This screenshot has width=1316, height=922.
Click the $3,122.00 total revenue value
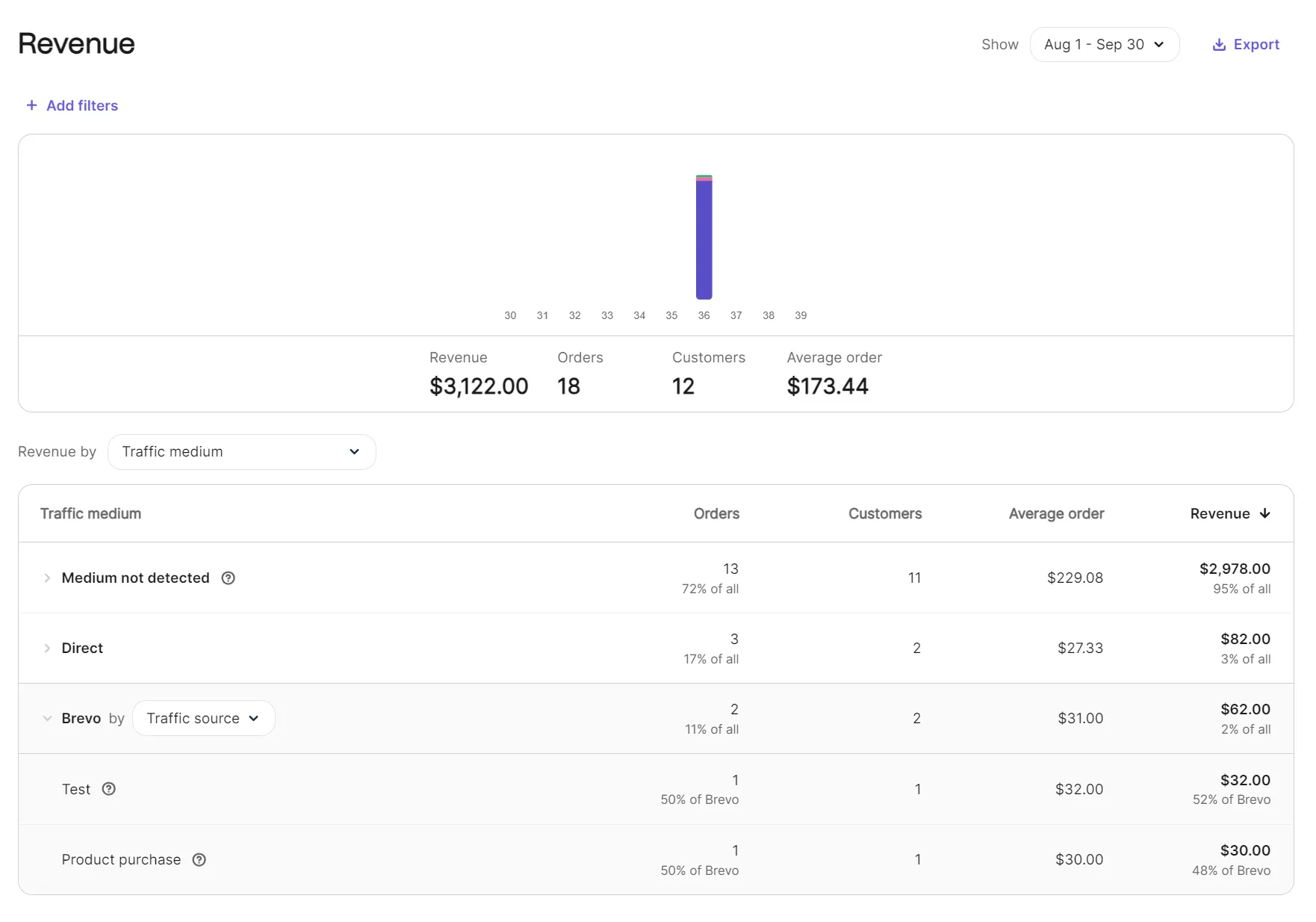pyautogui.click(x=479, y=386)
